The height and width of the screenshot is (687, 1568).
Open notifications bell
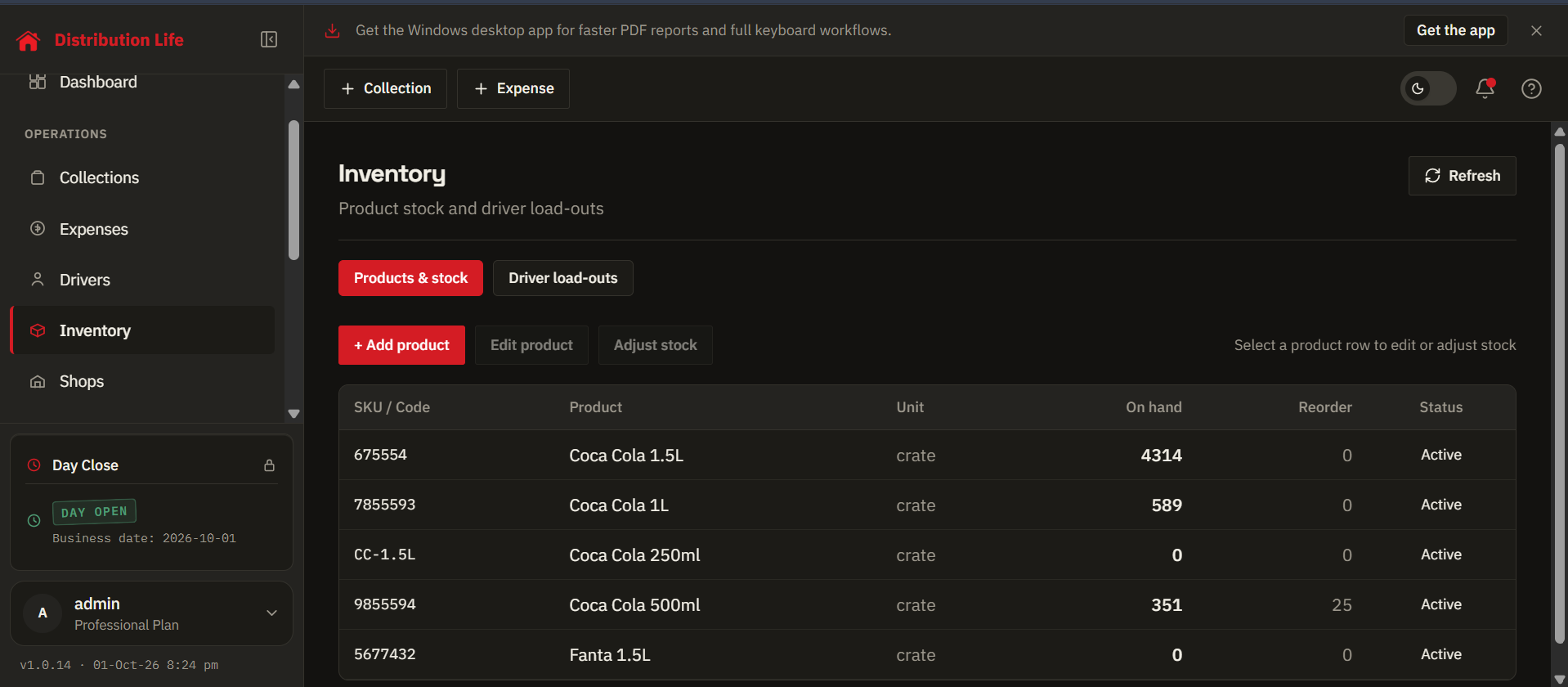1485,88
